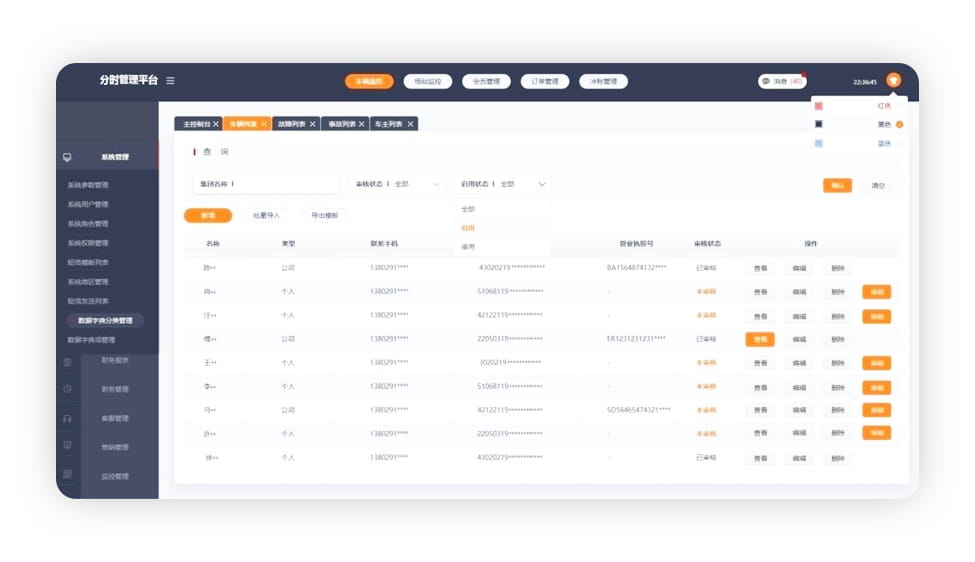
Task: Open 系统用户管理 in the sidebar
Action: coord(88,205)
